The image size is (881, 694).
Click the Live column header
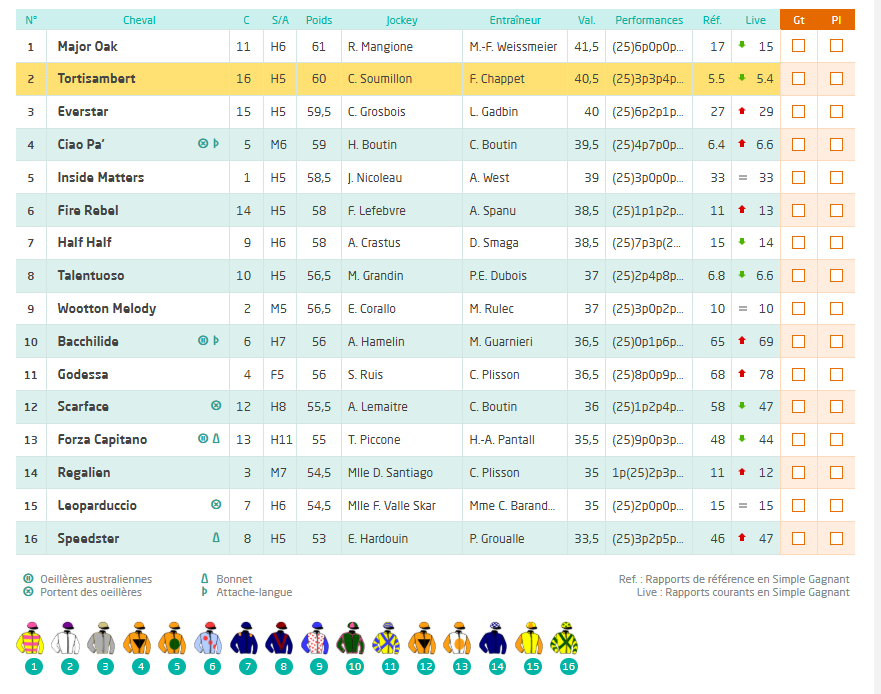coord(755,20)
